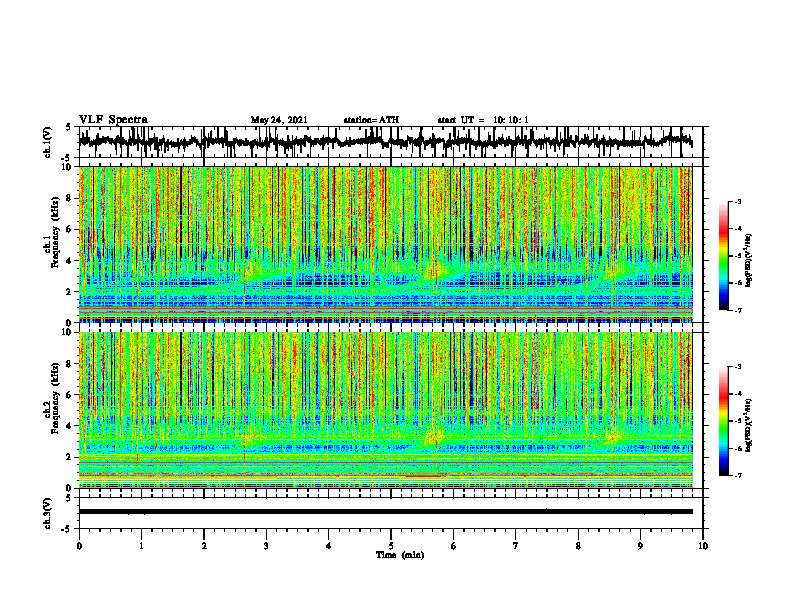Viewport: 792px width, 612px height.
Task: Click the "station= ATH" label
Action: (x=371, y=120)
